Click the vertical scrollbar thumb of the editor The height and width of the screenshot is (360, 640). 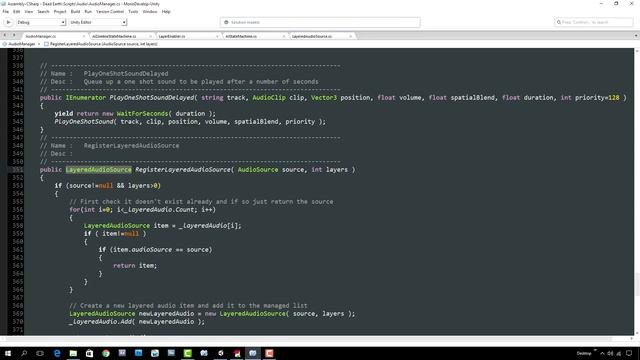point(637,283)
